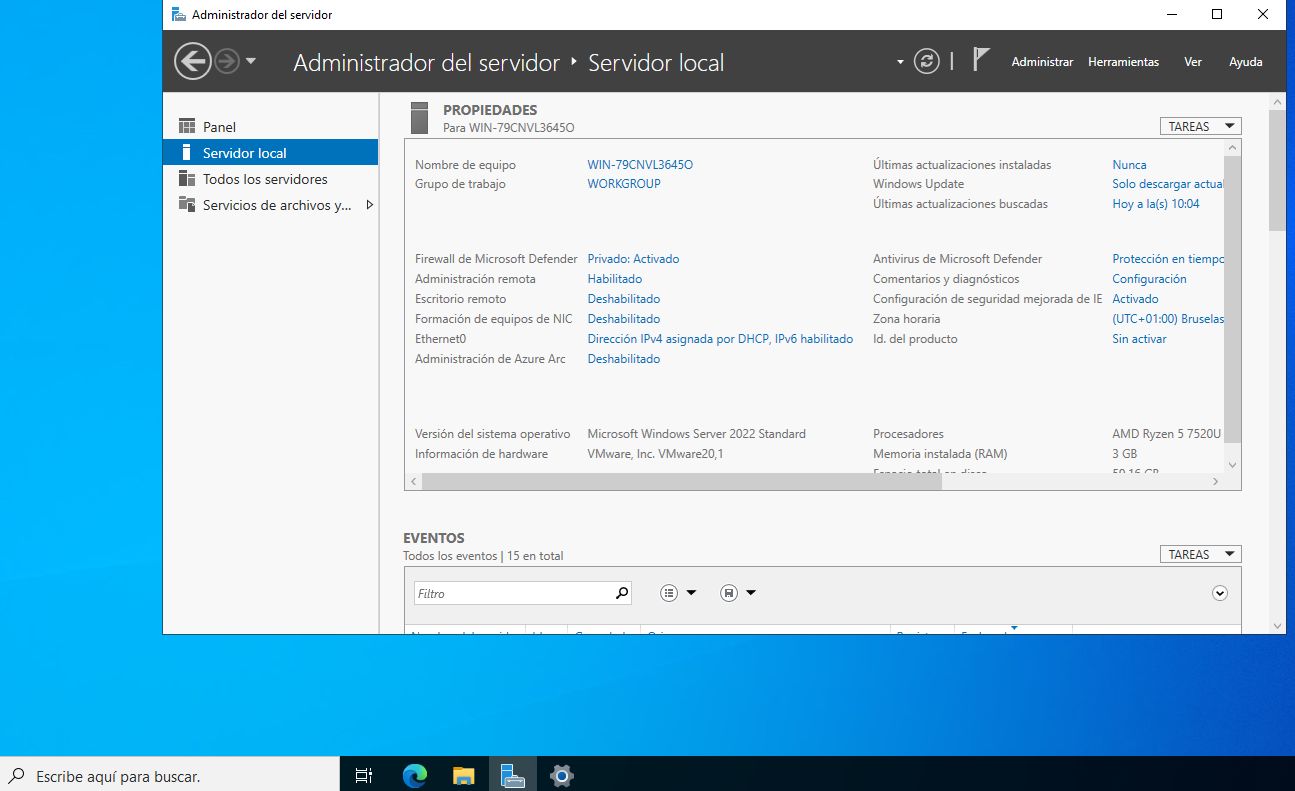Click the Nunca last updates link
1295x791 pixels.
coord(1130,165)
